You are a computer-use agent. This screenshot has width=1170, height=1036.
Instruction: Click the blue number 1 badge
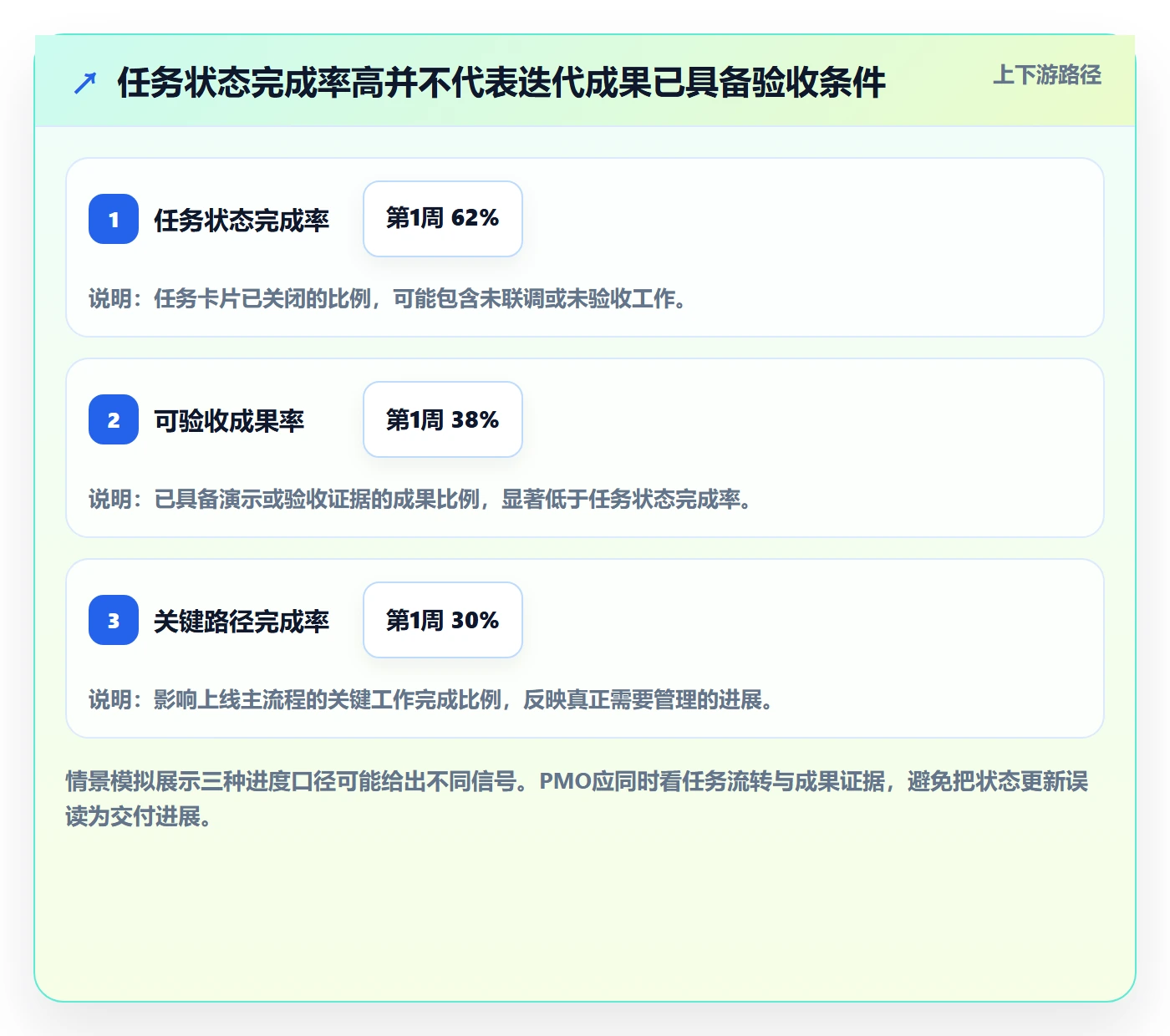[x=114, y=219]
